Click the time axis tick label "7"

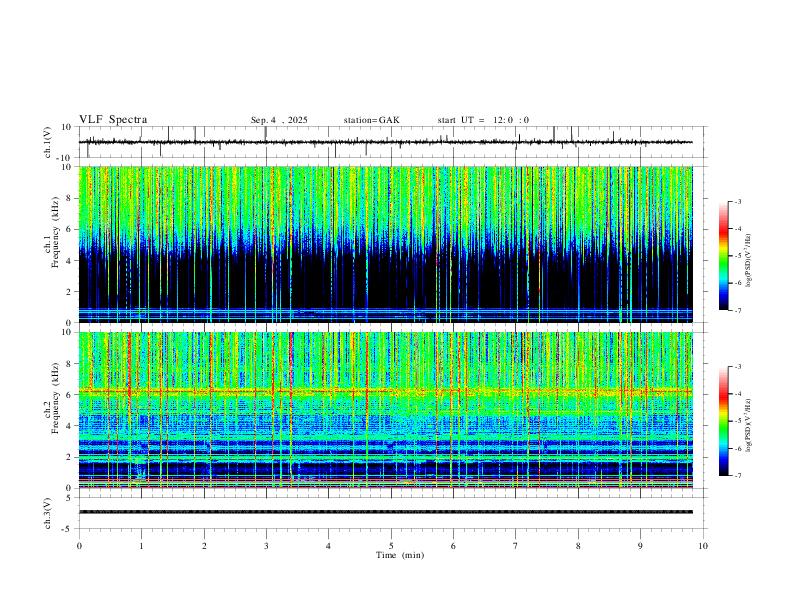coord(516,546)
